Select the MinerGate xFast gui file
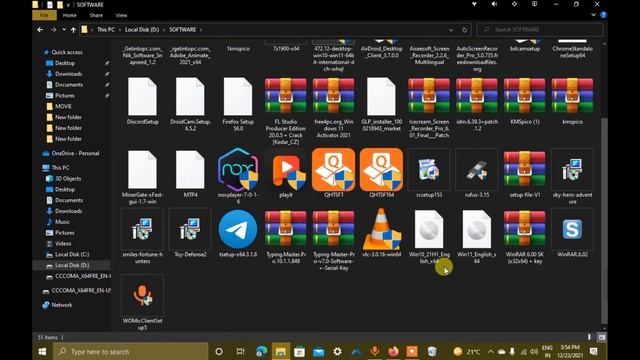This screenshot has height=360, width=640. (142, 170)
